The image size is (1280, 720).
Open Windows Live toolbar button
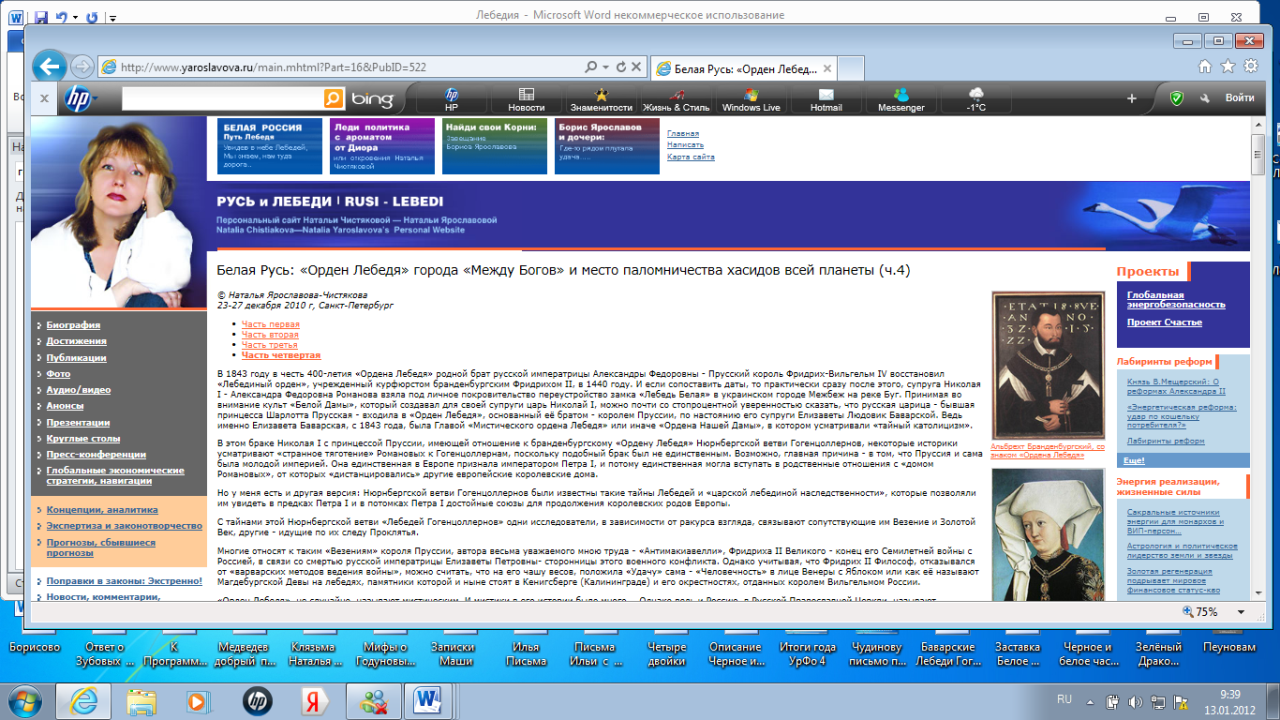751,98
